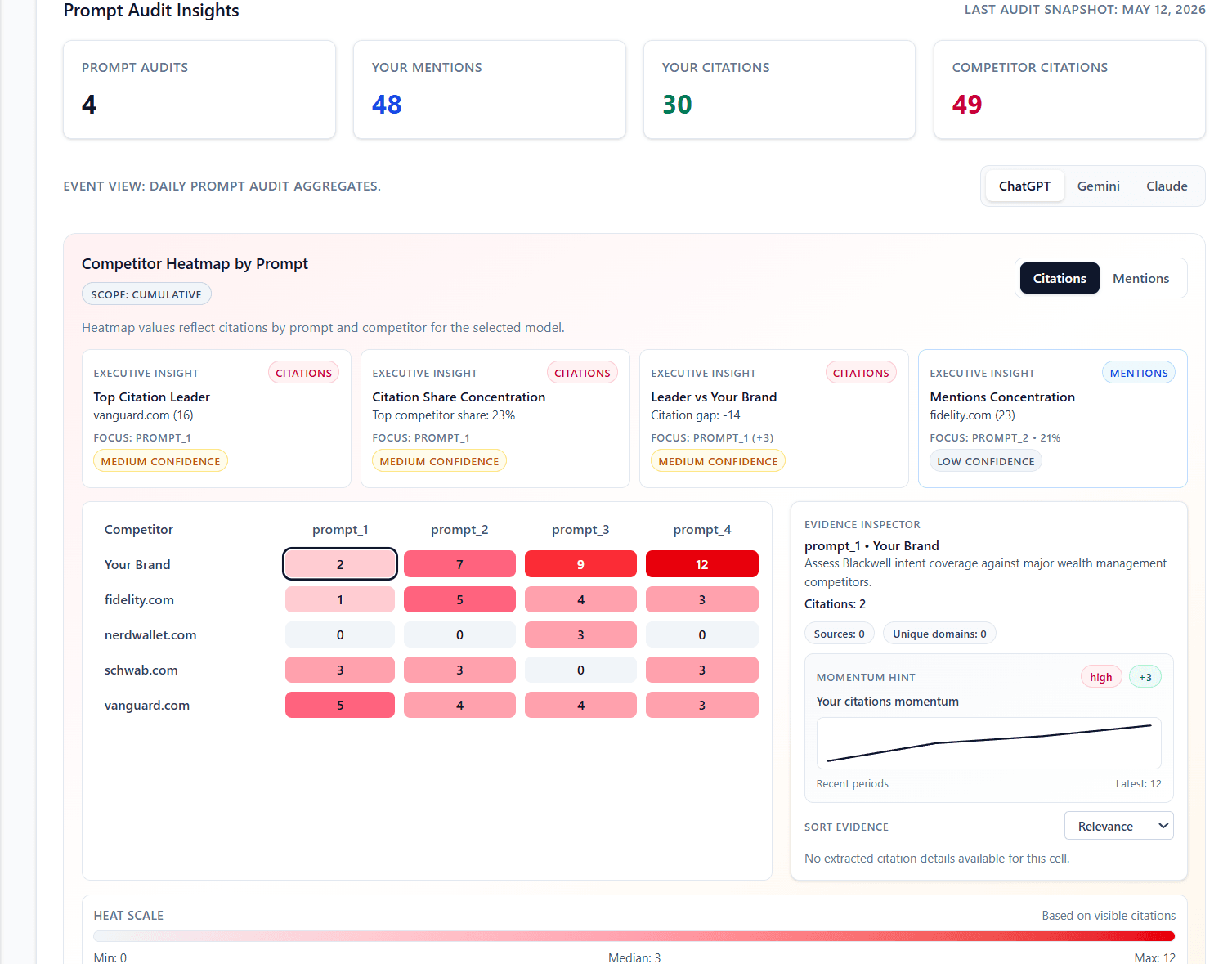Click the Sources: 0 chip
Viewport: 1232px width, 964px height.
pyautogui.click(x=840, y=634)
